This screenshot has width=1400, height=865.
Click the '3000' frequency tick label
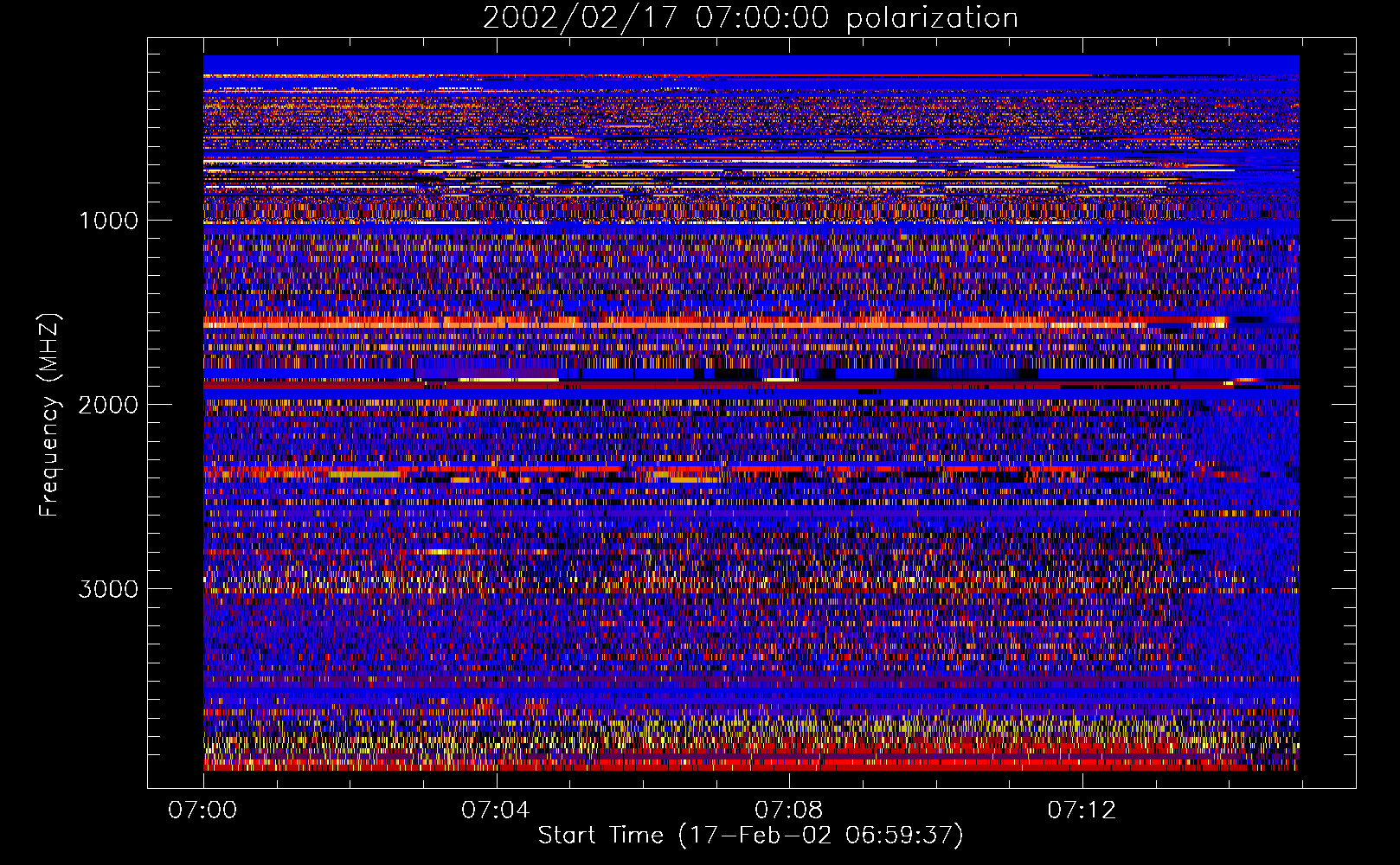pos(108,589)
